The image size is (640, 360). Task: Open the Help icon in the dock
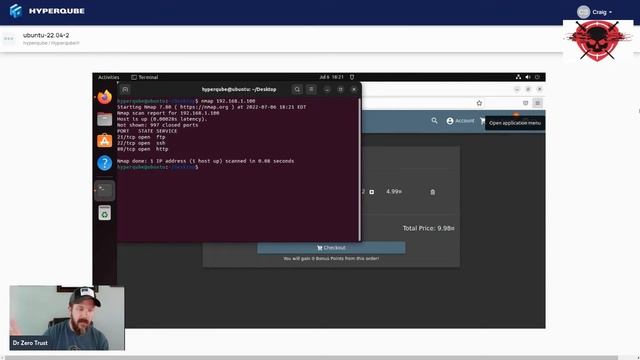pos(105,163)
